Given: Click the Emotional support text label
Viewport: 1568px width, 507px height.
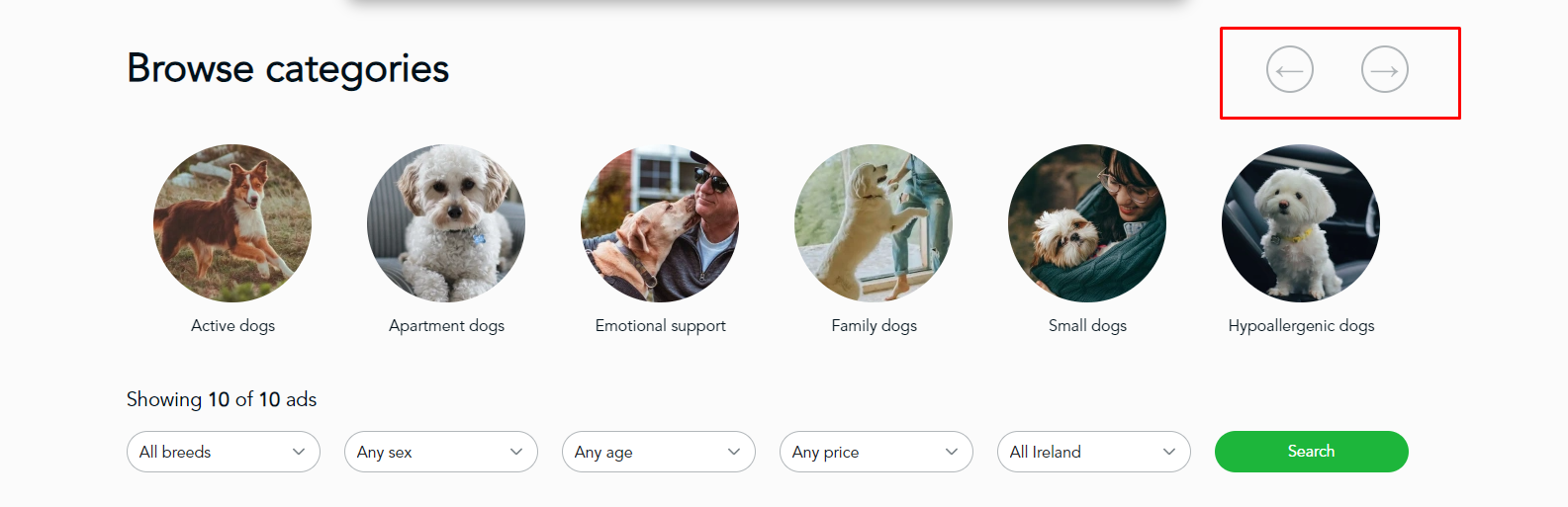Looking at the screenshot, I should pyautogui.click(x=660, y=325).
